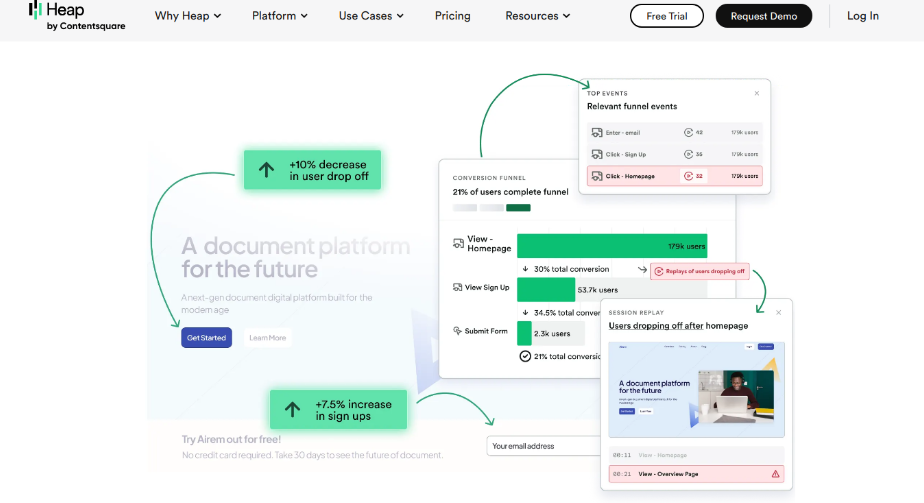
Task: Click the icon beside Click - Sign Up
Action: click(597, 154)
